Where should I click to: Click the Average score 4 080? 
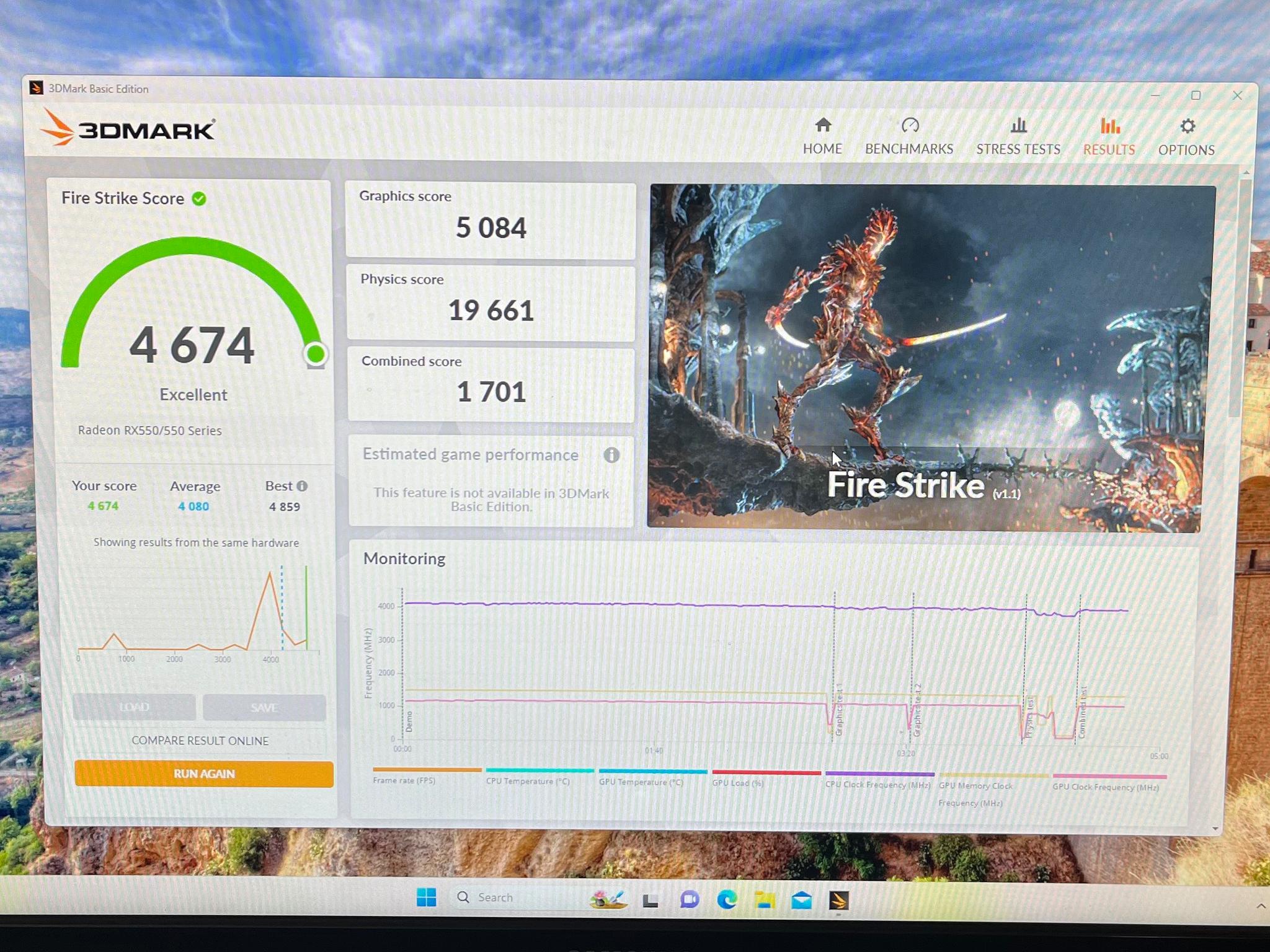193,506
